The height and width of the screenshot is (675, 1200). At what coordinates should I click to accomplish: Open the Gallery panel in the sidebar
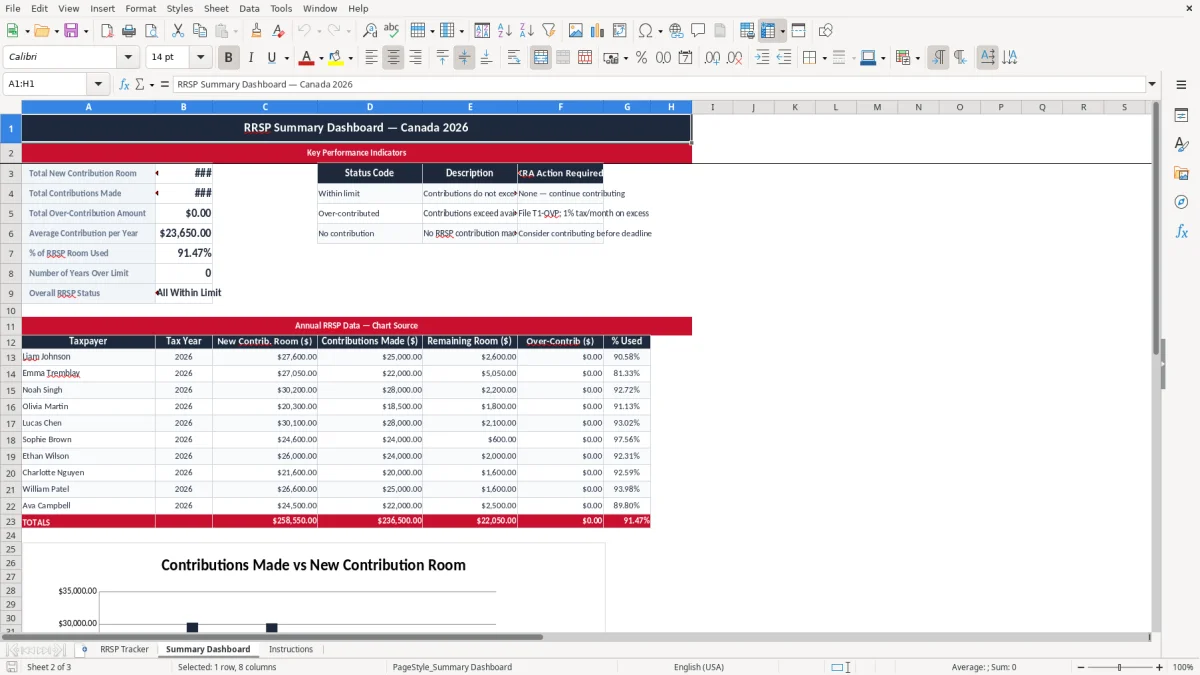tap(1181, 173)
